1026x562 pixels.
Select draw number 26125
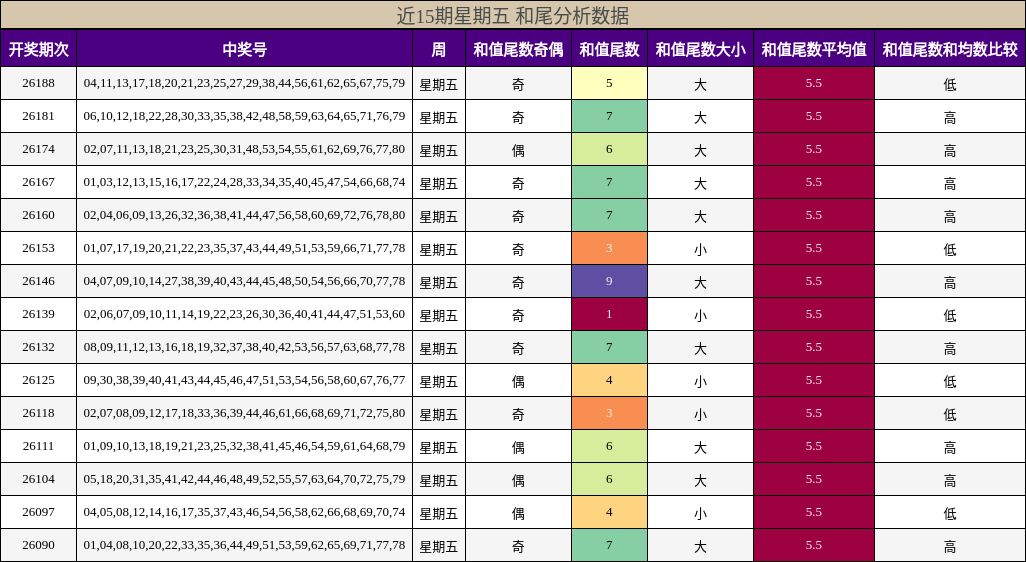38,380
